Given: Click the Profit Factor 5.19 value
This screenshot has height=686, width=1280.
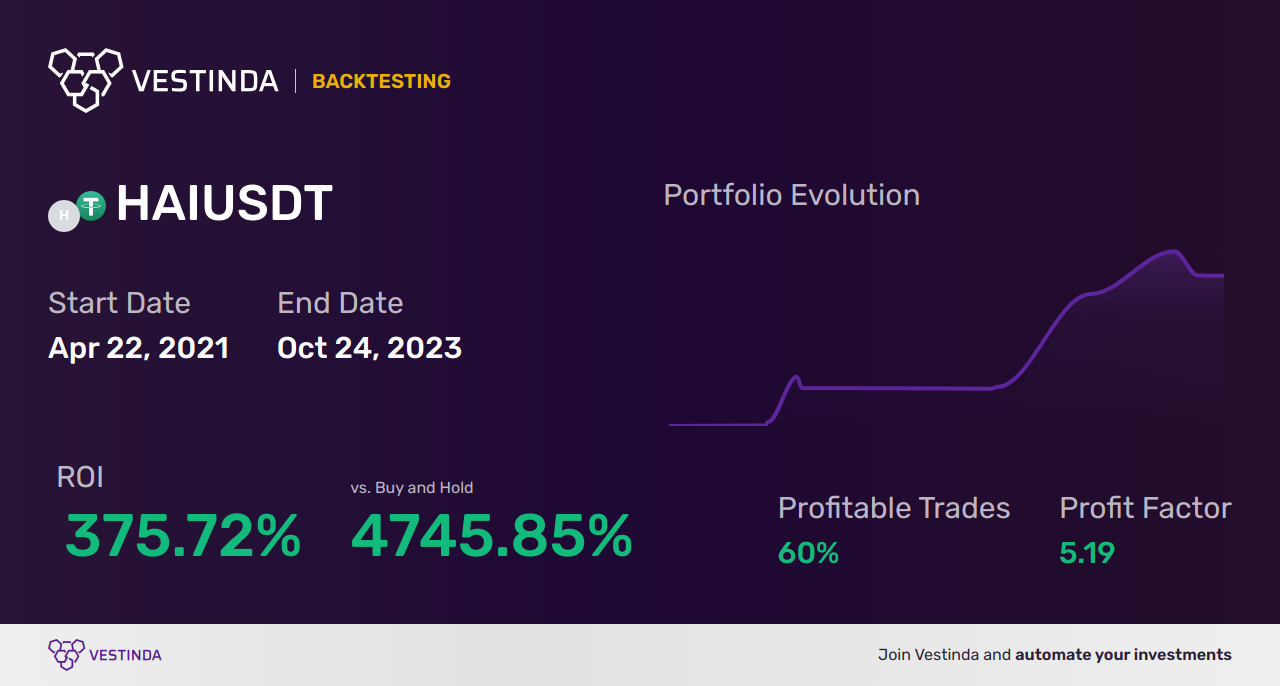Looking at the screenshot, I should coord(1087,553).
